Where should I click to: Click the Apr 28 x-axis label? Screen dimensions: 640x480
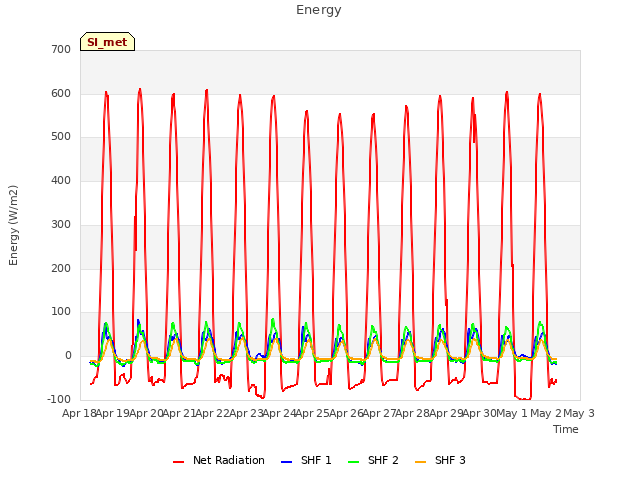(x=413, y=413)
